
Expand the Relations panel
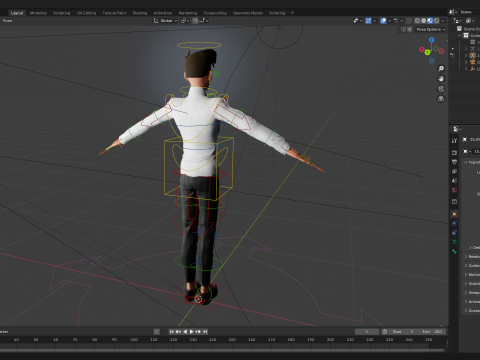[x=466, y=256]
